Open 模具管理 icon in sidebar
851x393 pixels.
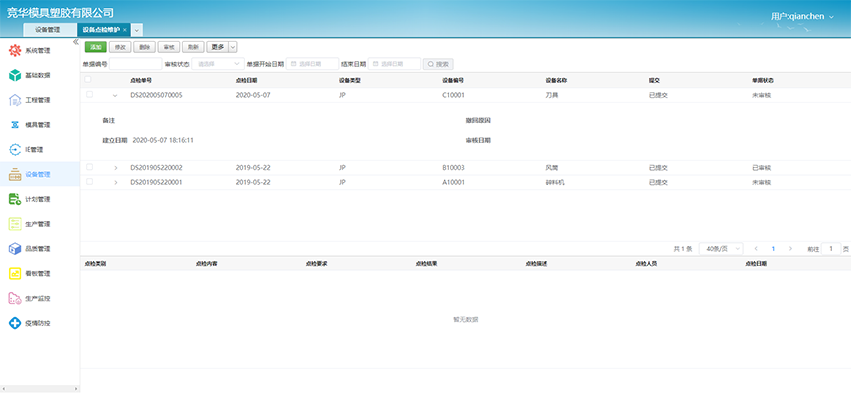(15, 125)
